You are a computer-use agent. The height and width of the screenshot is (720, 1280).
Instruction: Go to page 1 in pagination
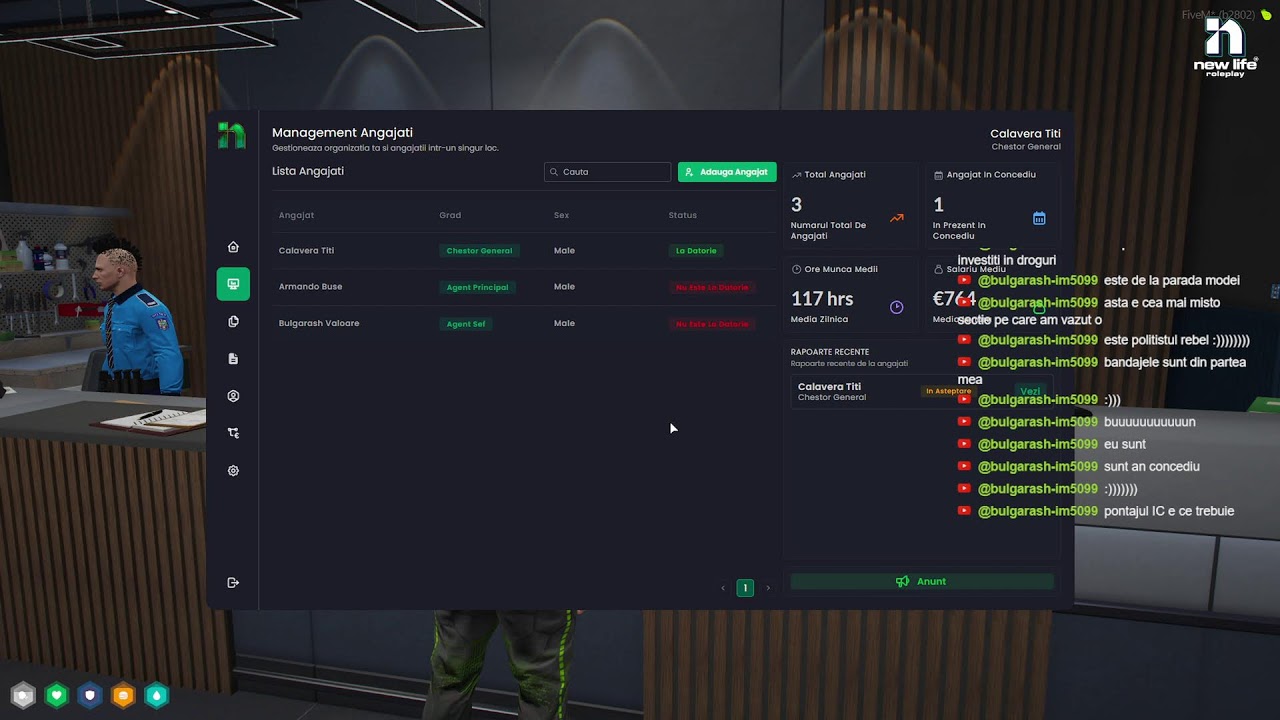click(x=745, y=588)
